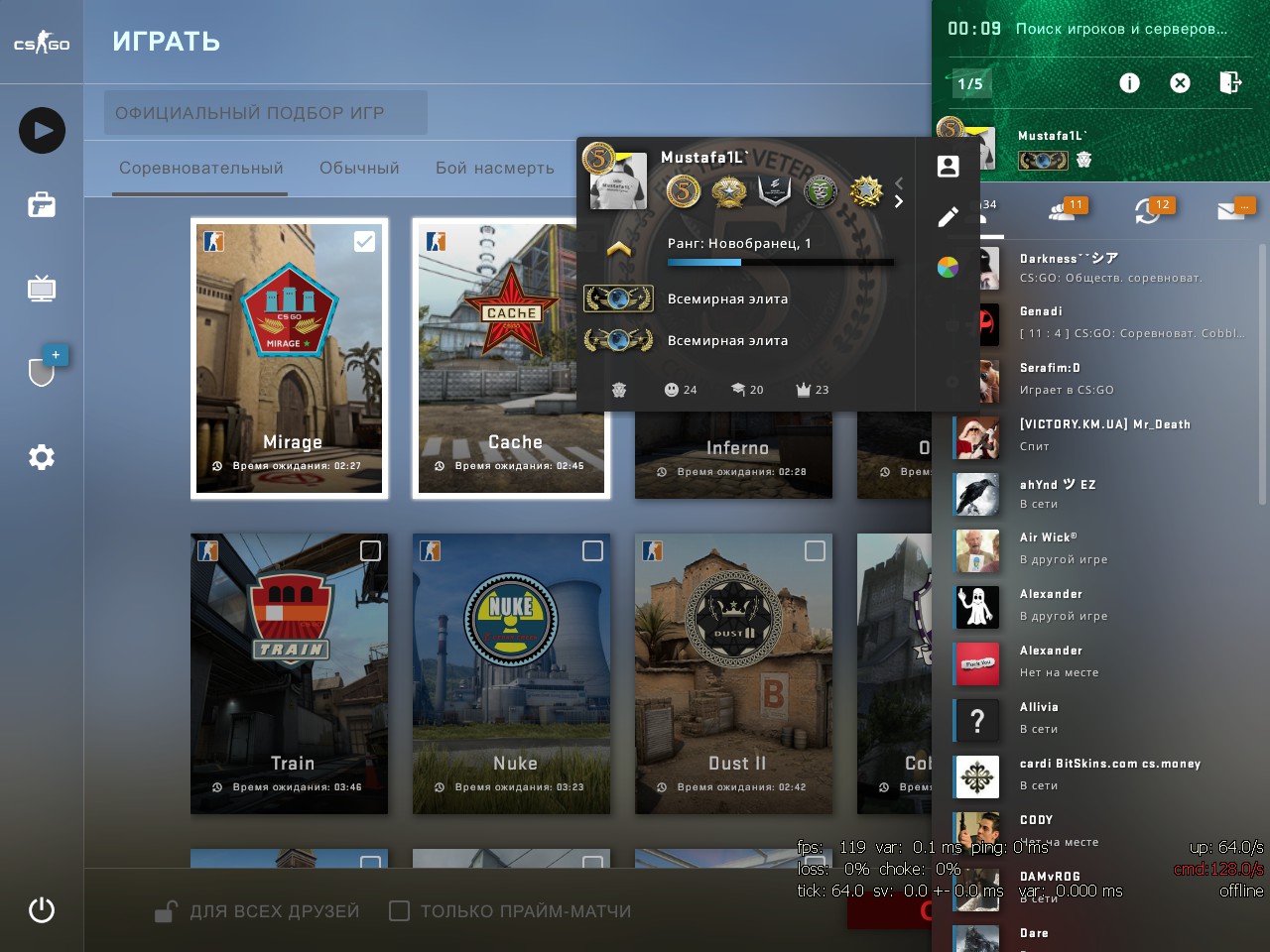This screenshot has width=1270, height=952.
Task: Open the inventory briefcase icon
Action: tap(42, 205)
